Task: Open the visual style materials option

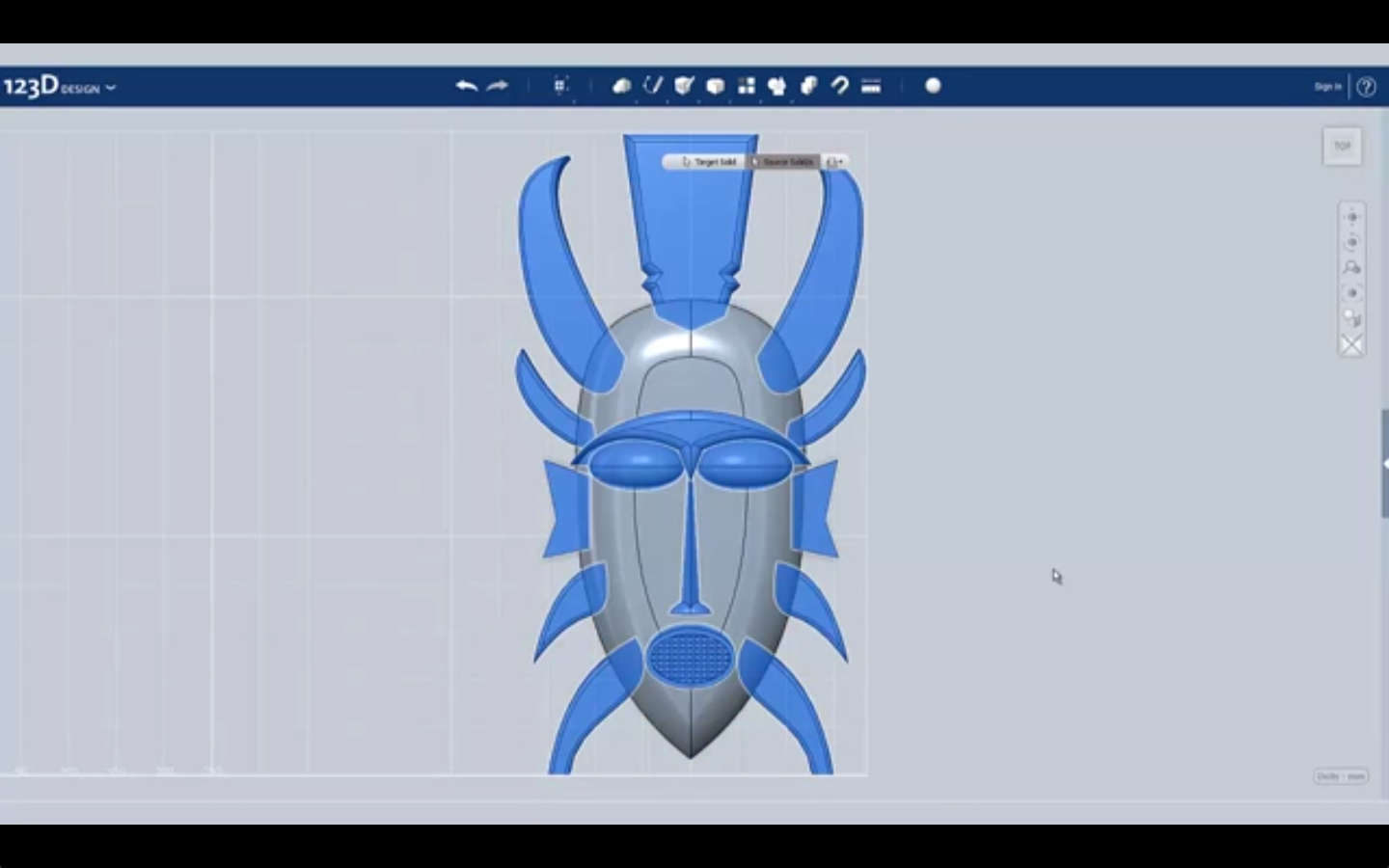Action: pos(1351,319)
